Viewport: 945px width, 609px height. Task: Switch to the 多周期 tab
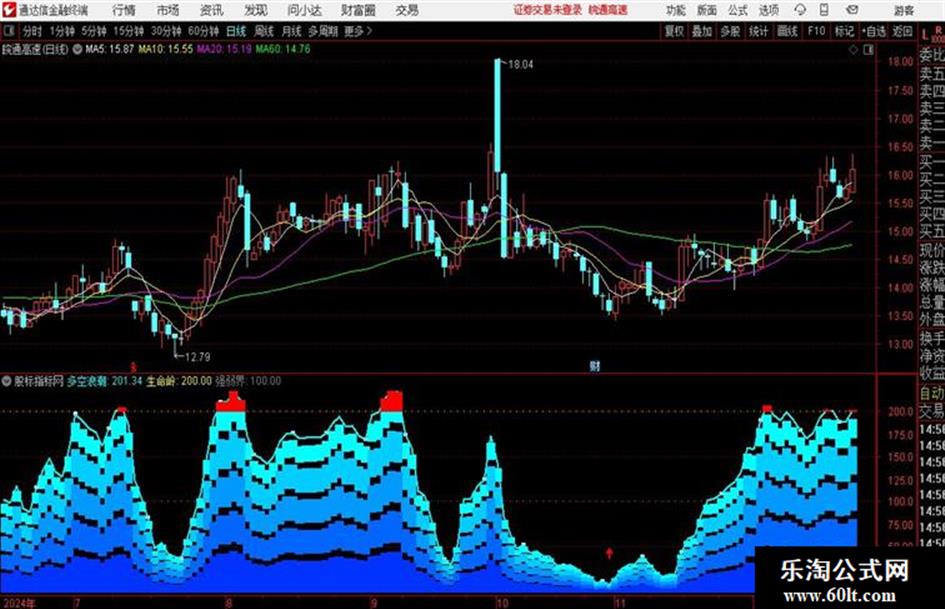pos(323,31)
